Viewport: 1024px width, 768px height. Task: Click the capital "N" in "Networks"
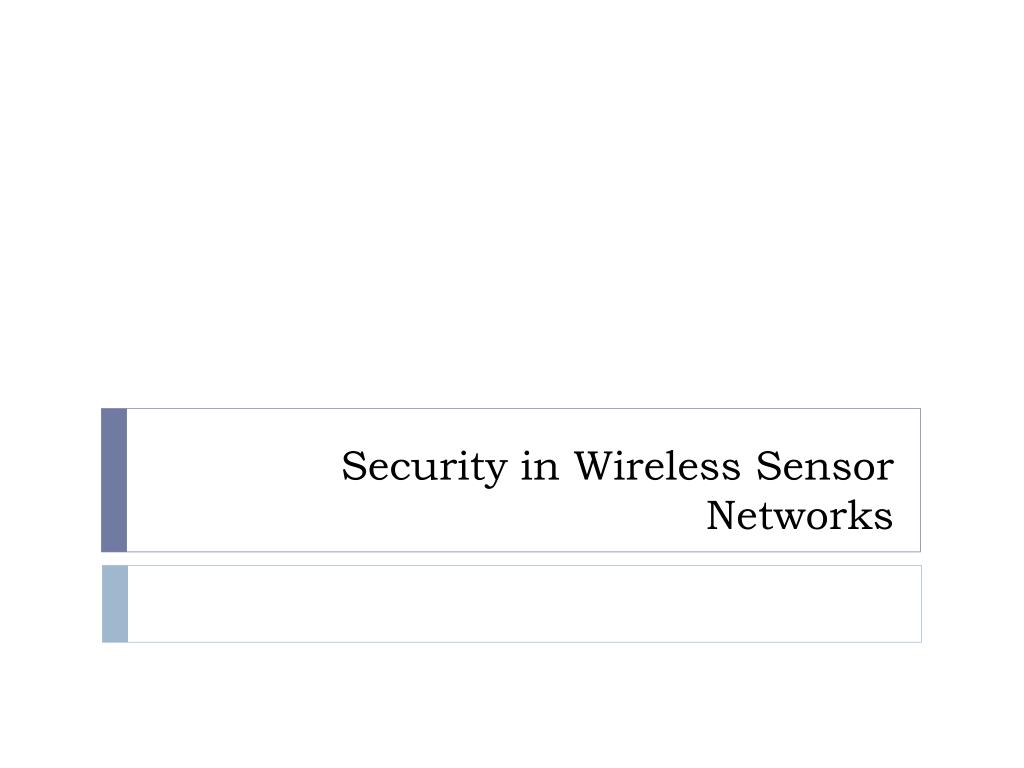724,516
